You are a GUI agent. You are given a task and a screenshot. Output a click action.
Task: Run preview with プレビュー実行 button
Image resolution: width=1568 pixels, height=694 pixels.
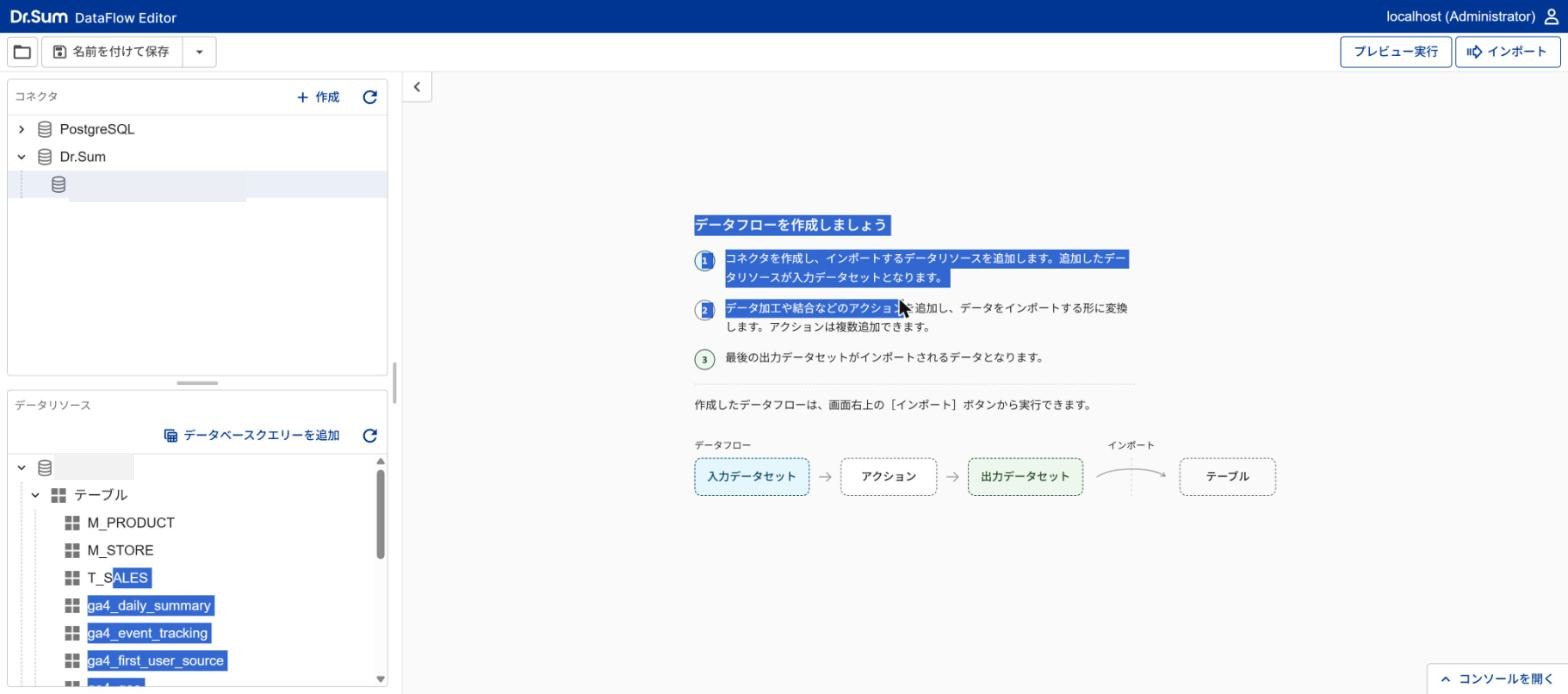(1396, 52)
